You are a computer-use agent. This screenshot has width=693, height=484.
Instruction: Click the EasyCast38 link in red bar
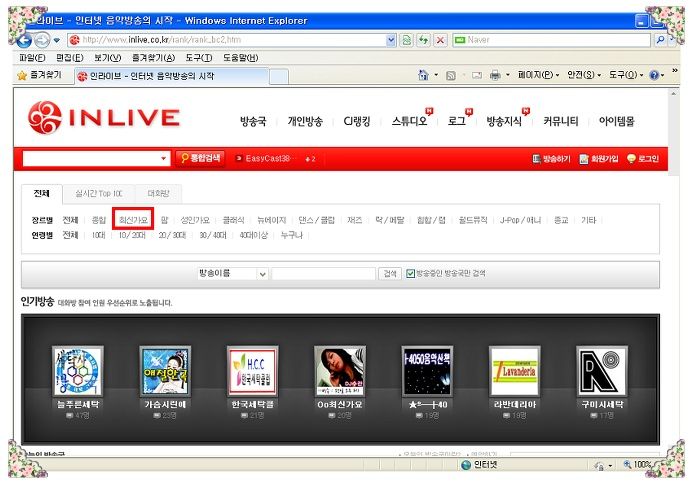click(x=267, y=159)
